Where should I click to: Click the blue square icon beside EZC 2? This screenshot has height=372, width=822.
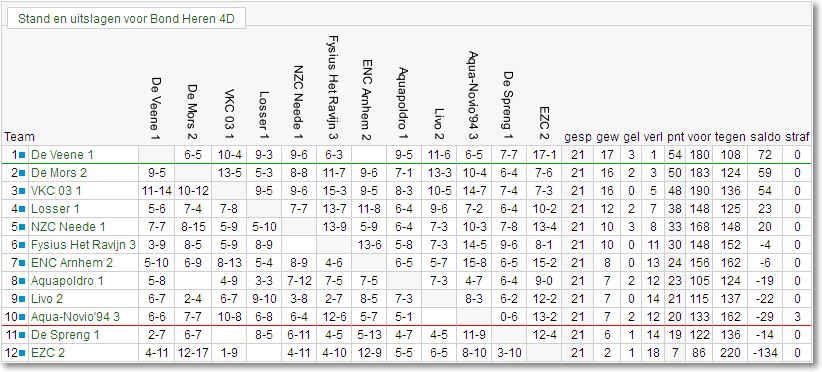click(22, 353)
